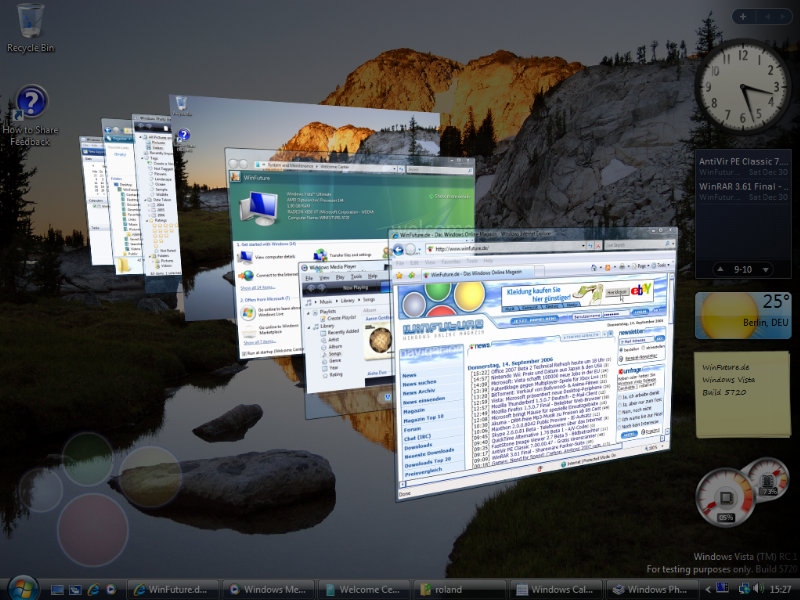
Task: Click Add to Favorites icon
Action: pos(412,276)
